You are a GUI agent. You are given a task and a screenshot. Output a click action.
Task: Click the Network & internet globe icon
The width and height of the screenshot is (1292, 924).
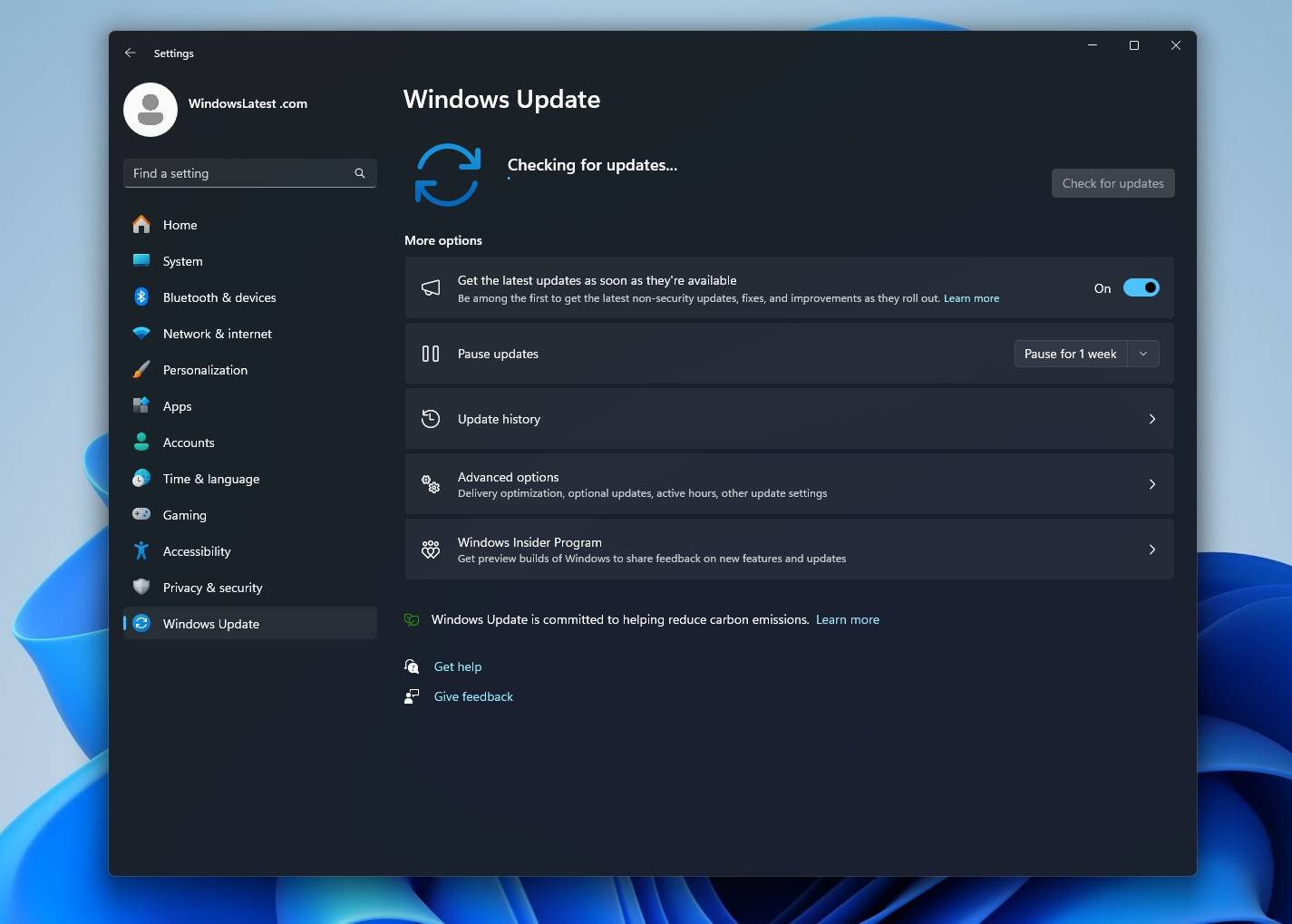(x=142, y=333)
